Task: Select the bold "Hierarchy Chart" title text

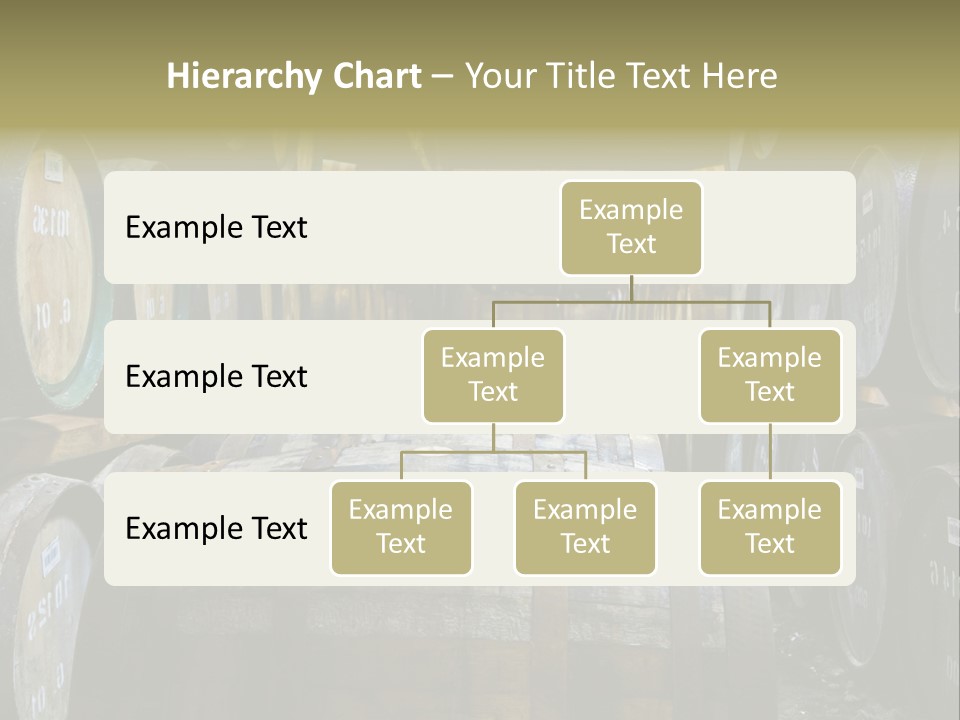Action: pyautogui.click(x=293, y=76)
